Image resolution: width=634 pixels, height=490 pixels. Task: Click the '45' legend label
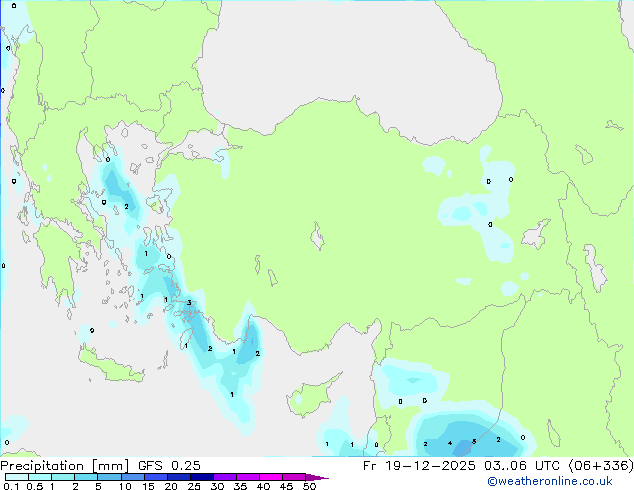(x=286, y=486)
